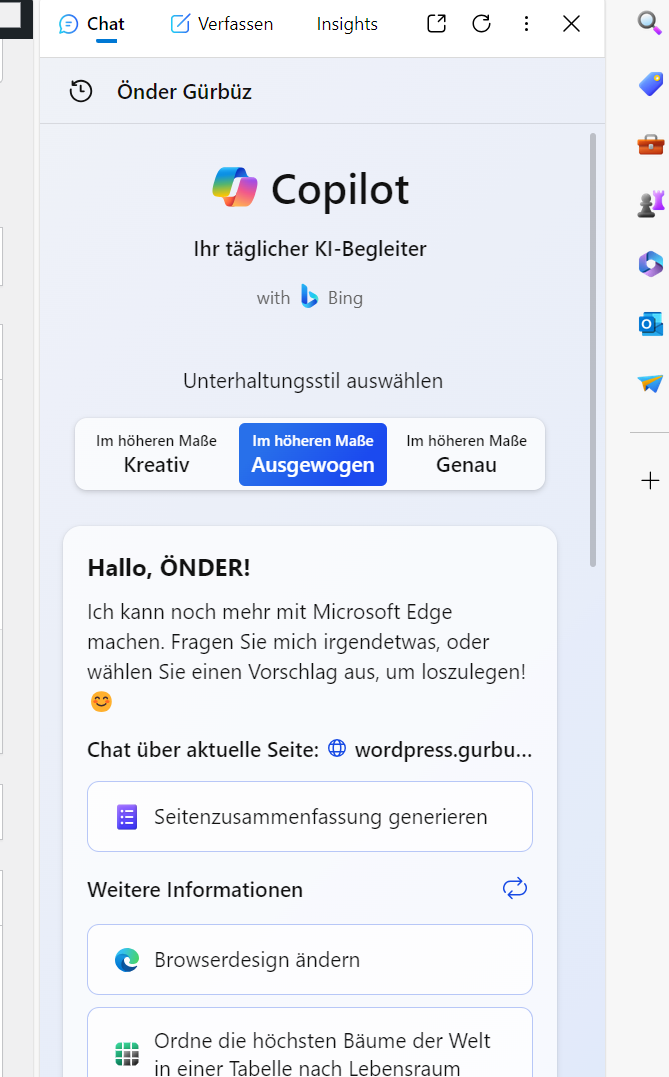This screenshot has width=669, height=1077.
Task: Click Browserdesign ändern suggestion
Action: click(310, 960)
